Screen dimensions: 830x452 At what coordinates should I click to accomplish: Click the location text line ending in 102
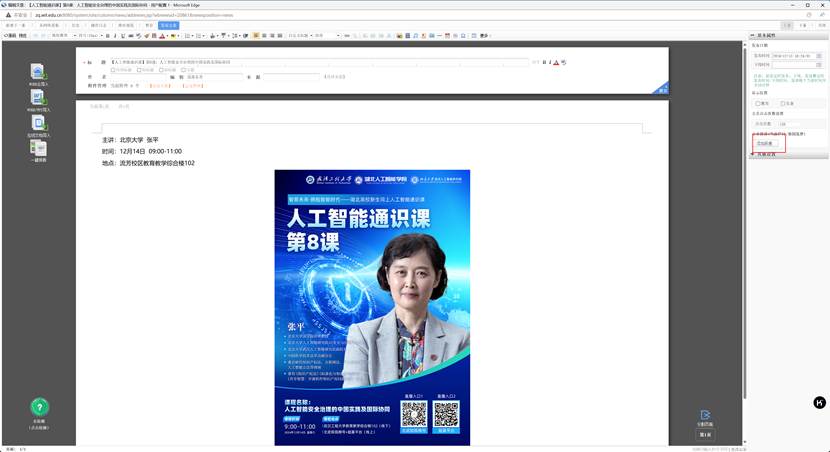coord(148,163)
